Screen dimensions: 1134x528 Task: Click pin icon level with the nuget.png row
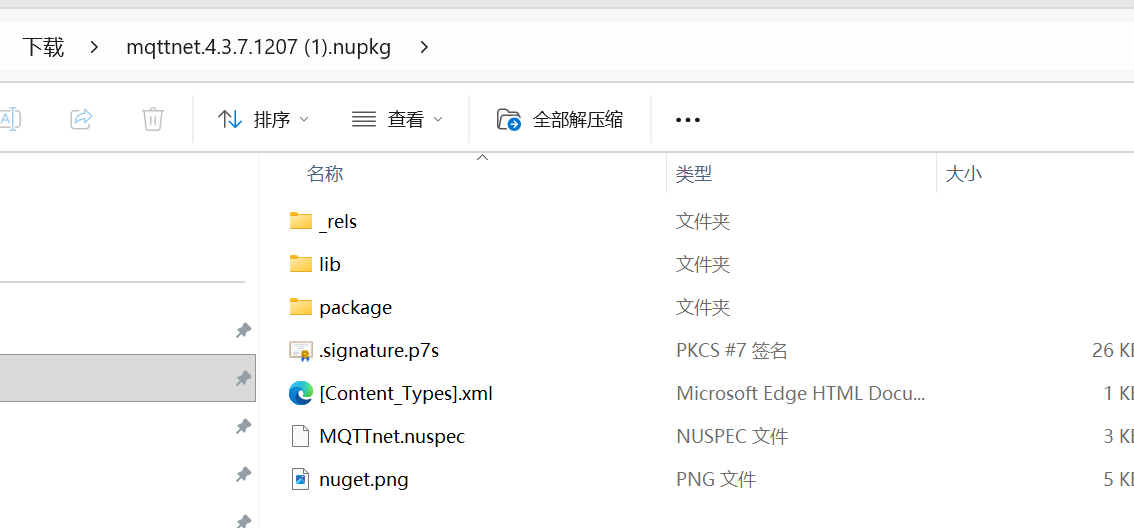pyautogui.click(x=244, y=474)
